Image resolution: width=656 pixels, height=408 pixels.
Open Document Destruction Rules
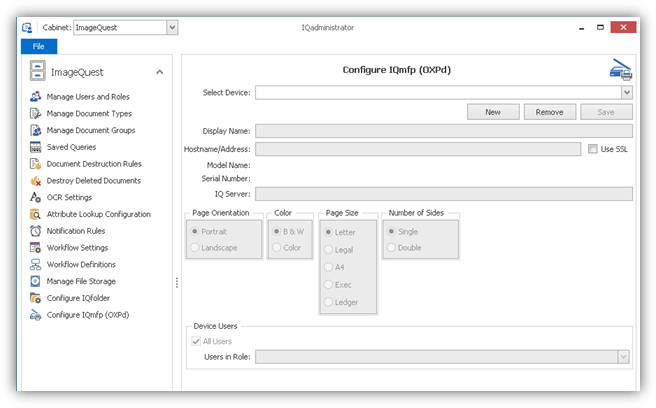point(94,164)
